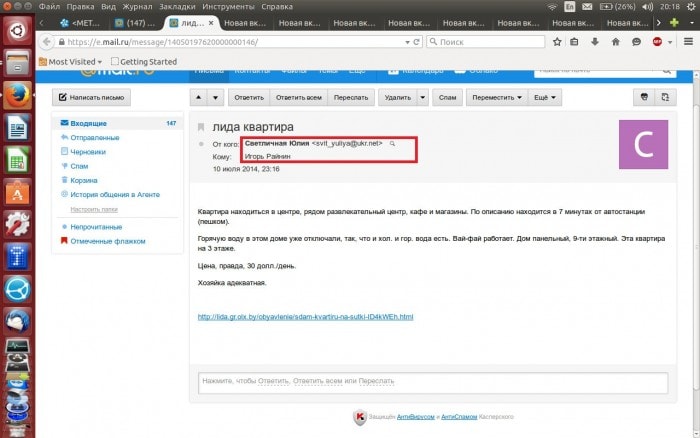Open the lida.gr.olx.by apartment link
700x438 pixels.
click(305, 317)
